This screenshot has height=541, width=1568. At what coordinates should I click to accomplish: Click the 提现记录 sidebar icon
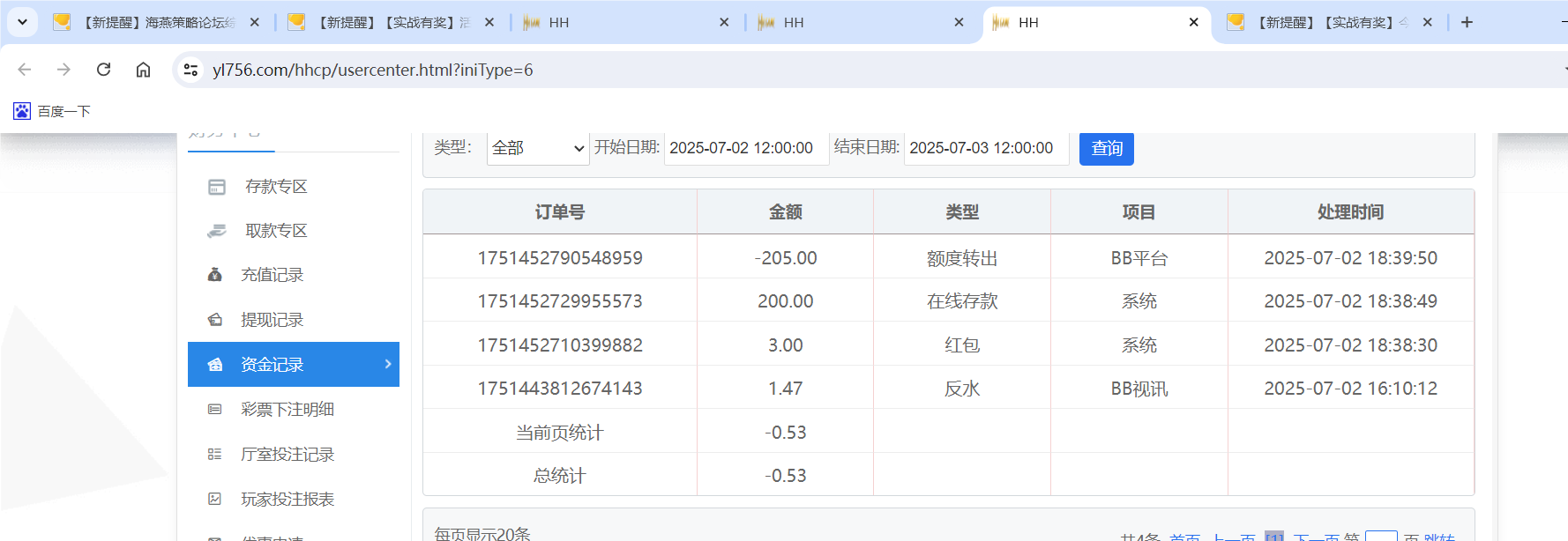click(214, 320)
